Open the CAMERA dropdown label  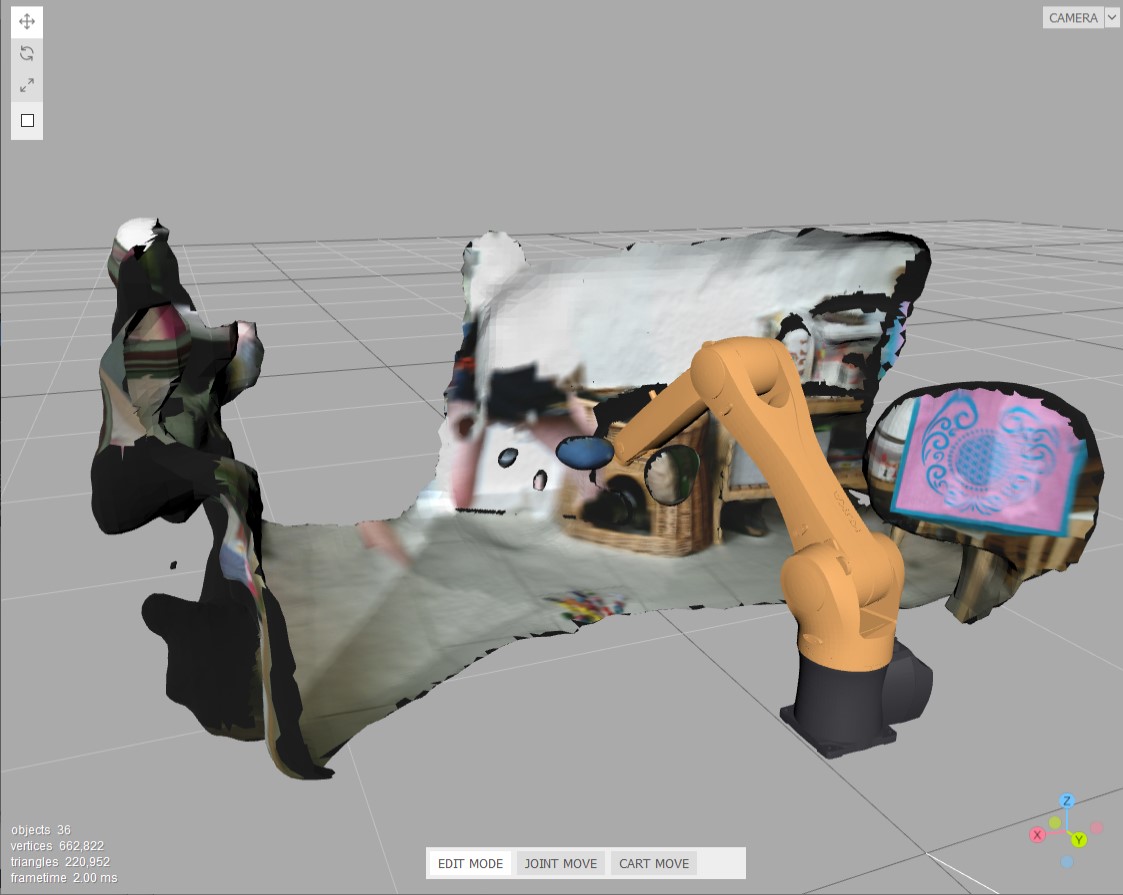click(x=1072, y=18)
